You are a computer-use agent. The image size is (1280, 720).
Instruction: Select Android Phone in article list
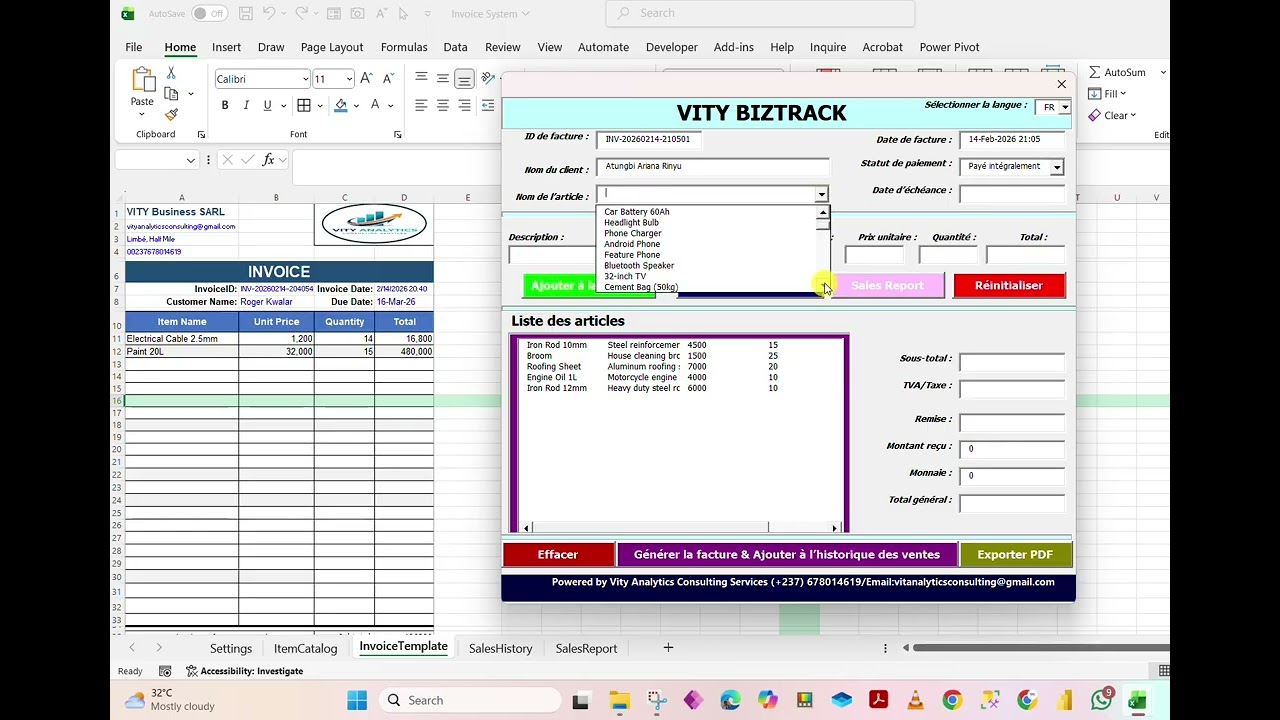click(632, 244)
